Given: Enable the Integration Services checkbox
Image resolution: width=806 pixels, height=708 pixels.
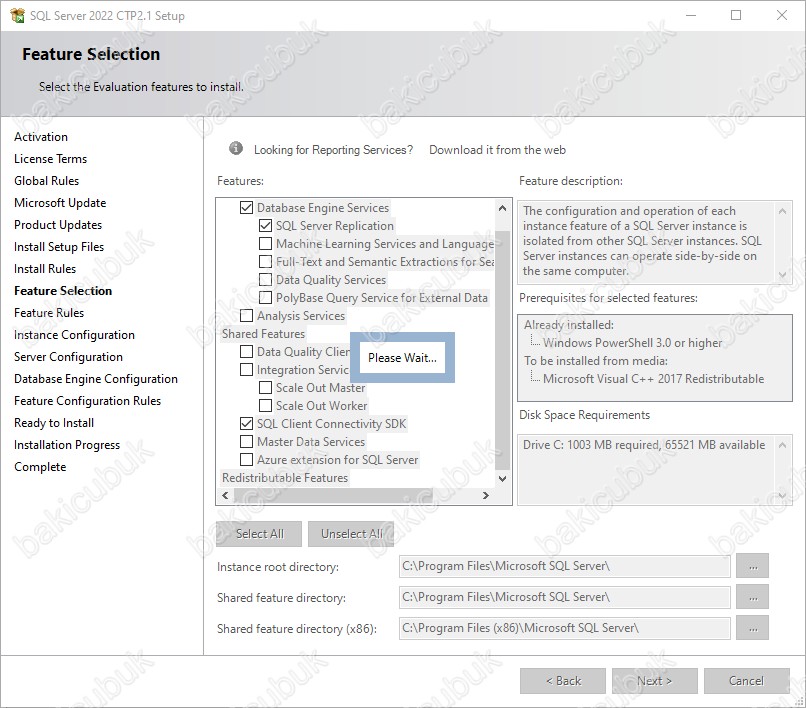Looking at the screenshot, I should (x=246, y=370).
